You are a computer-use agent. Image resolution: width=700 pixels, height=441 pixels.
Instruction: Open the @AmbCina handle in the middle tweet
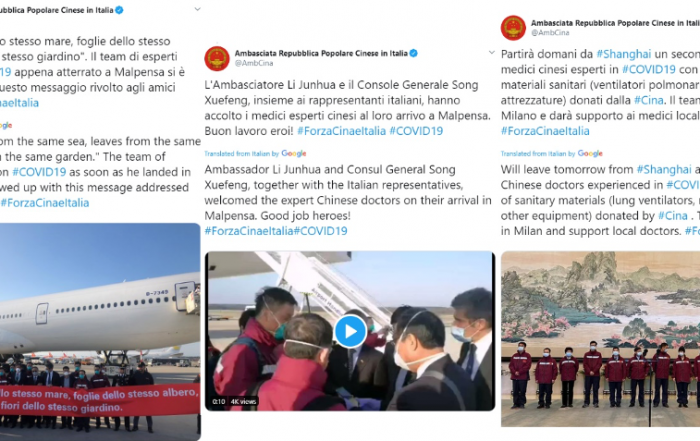coord(254,63)
